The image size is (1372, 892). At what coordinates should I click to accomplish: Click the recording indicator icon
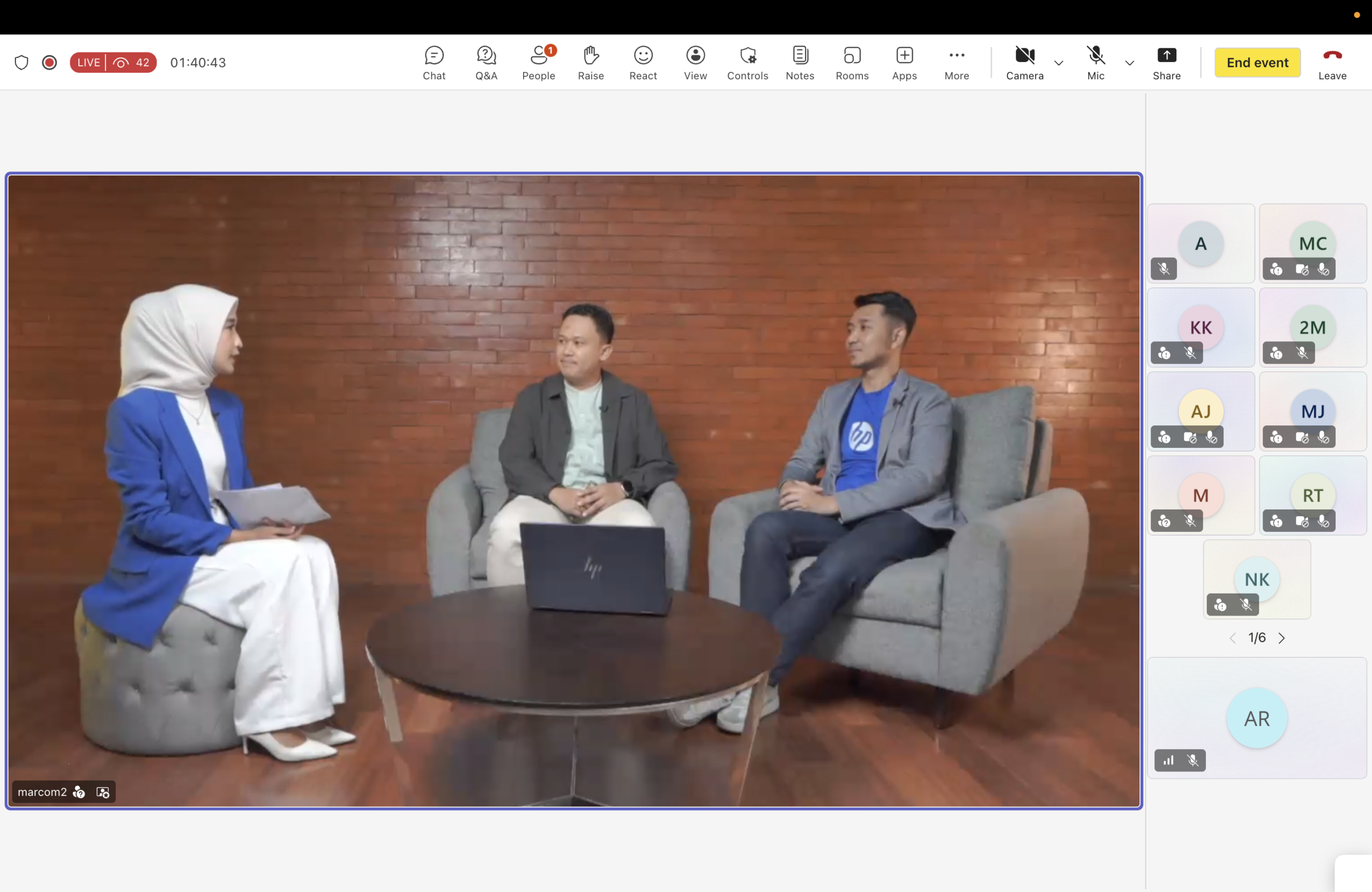coord(50,62)
